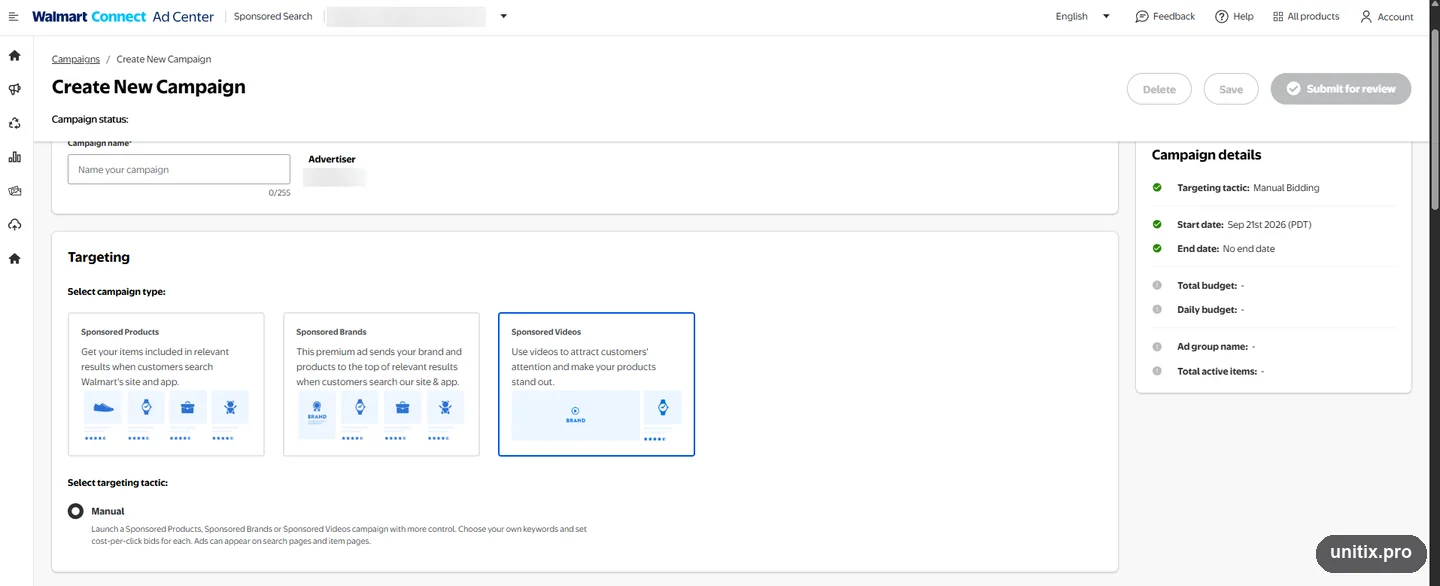The width and height of the screenshot is (1440, 586).
Task: Open the hamburger navigation menu icon
Action: coord(13,17)
